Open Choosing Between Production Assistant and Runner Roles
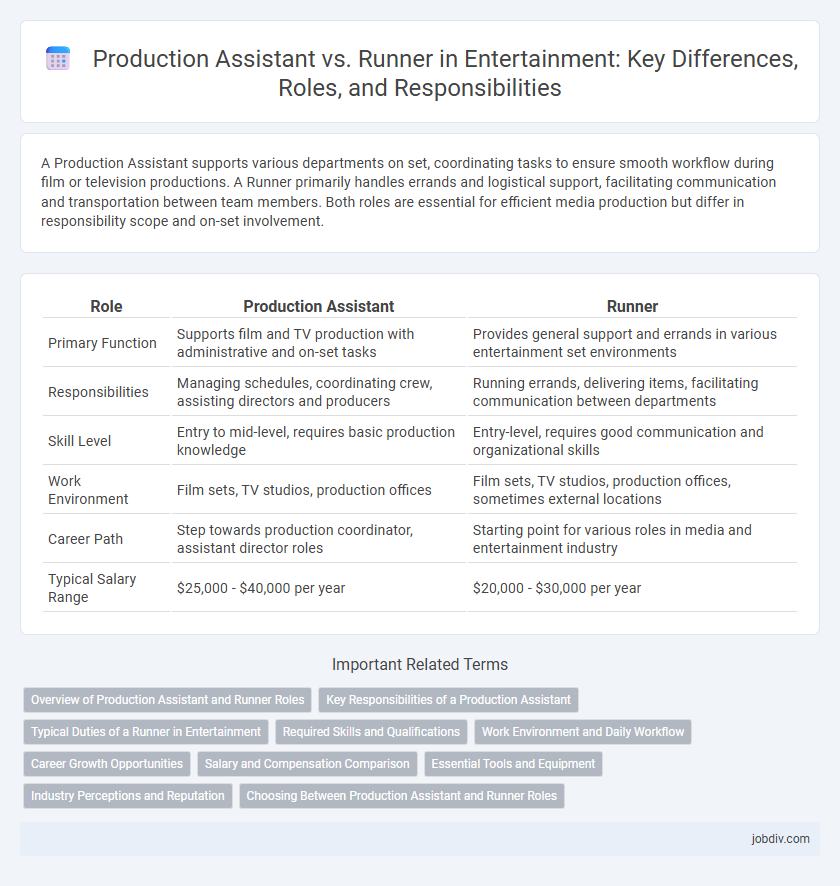The height and width of the screenshot is (886, 840). (x=402, y=796)
